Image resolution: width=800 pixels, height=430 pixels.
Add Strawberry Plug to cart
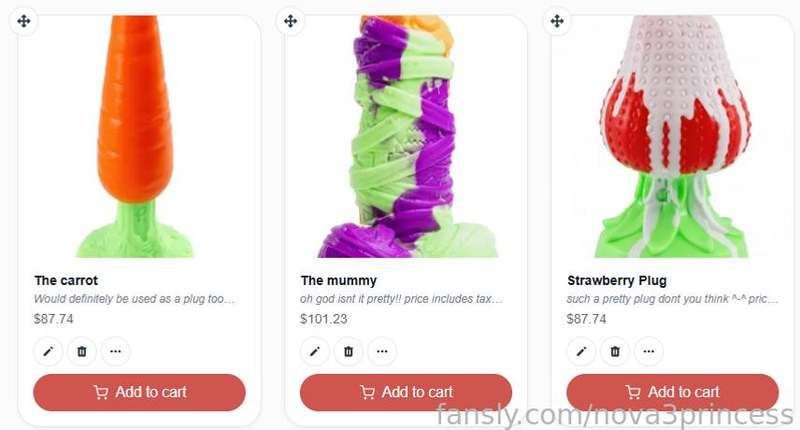tap(672, 392)
